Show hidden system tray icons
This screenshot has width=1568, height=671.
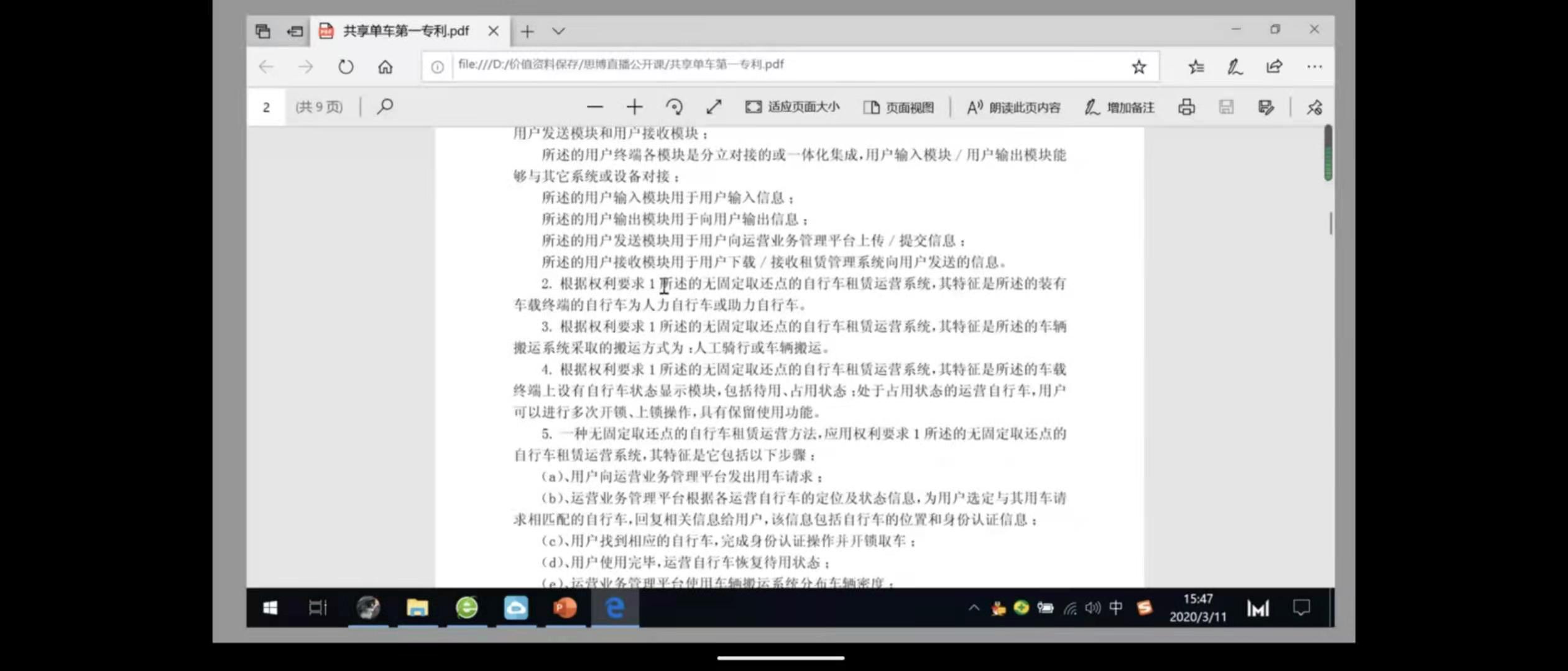(974, 608)
